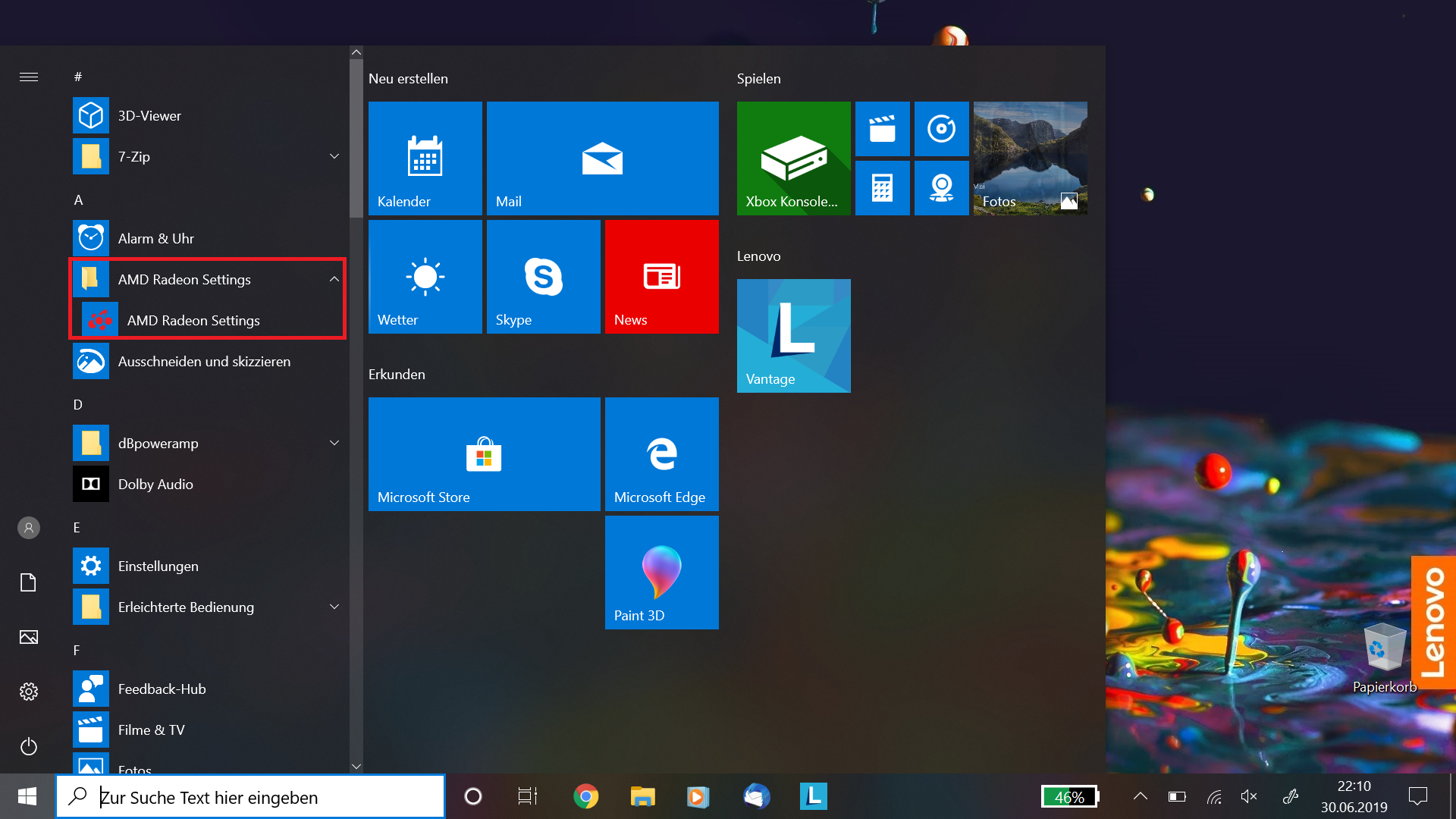Open Windows Start menu hamburger icon

[x=28, y=77]
